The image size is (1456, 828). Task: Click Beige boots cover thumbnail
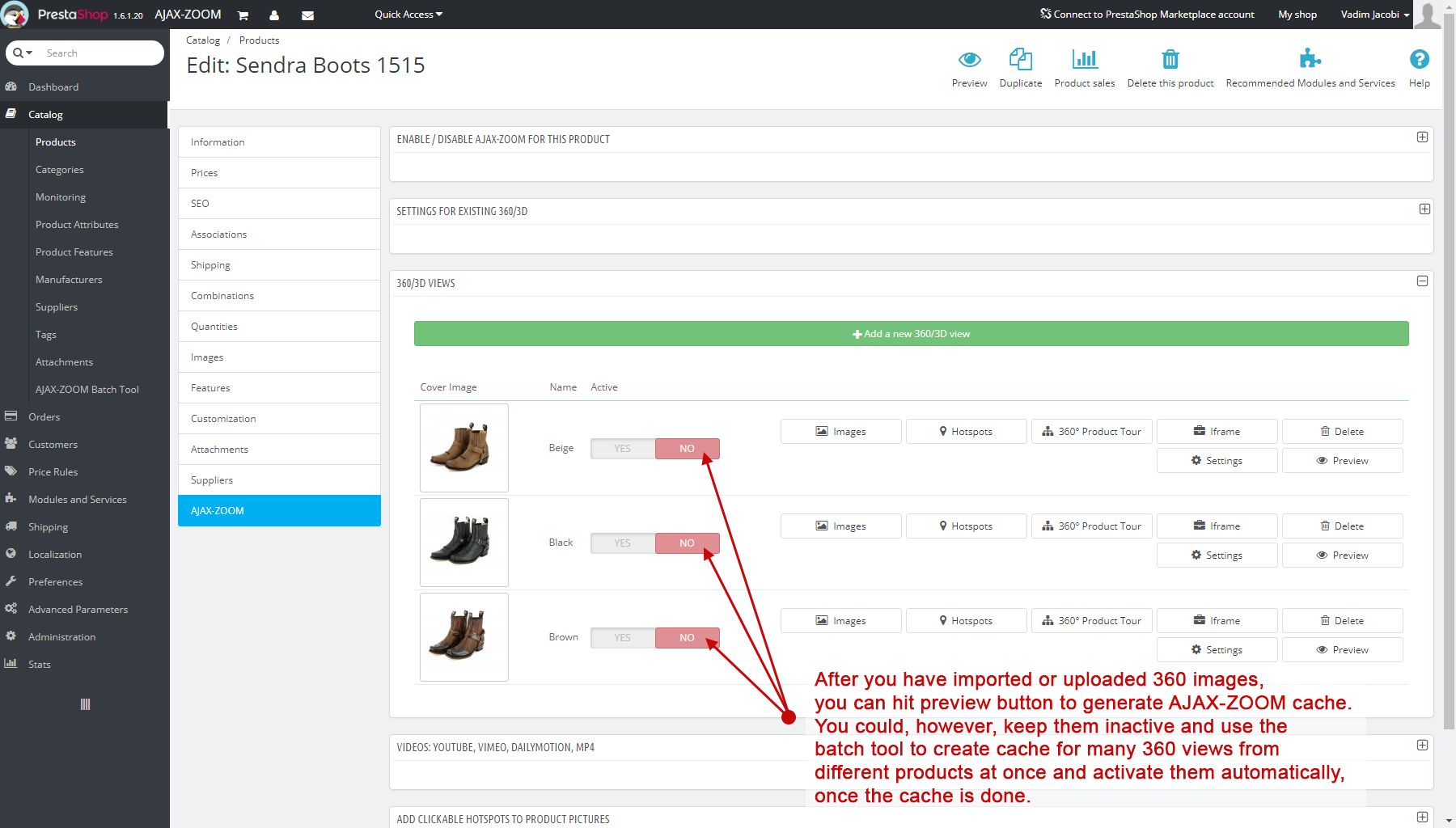click(x=464, y=448)
